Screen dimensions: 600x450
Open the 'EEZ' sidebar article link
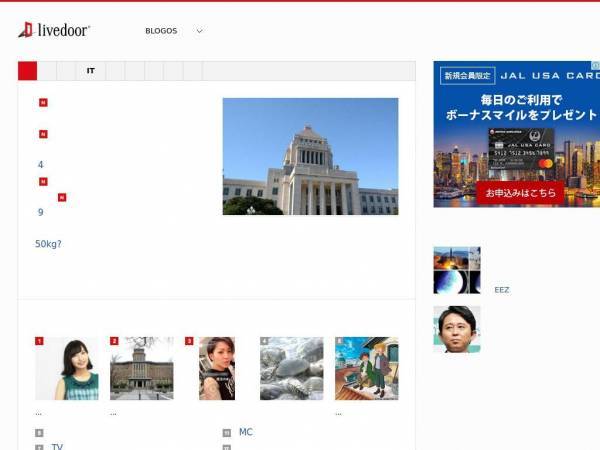click(502, 290)
